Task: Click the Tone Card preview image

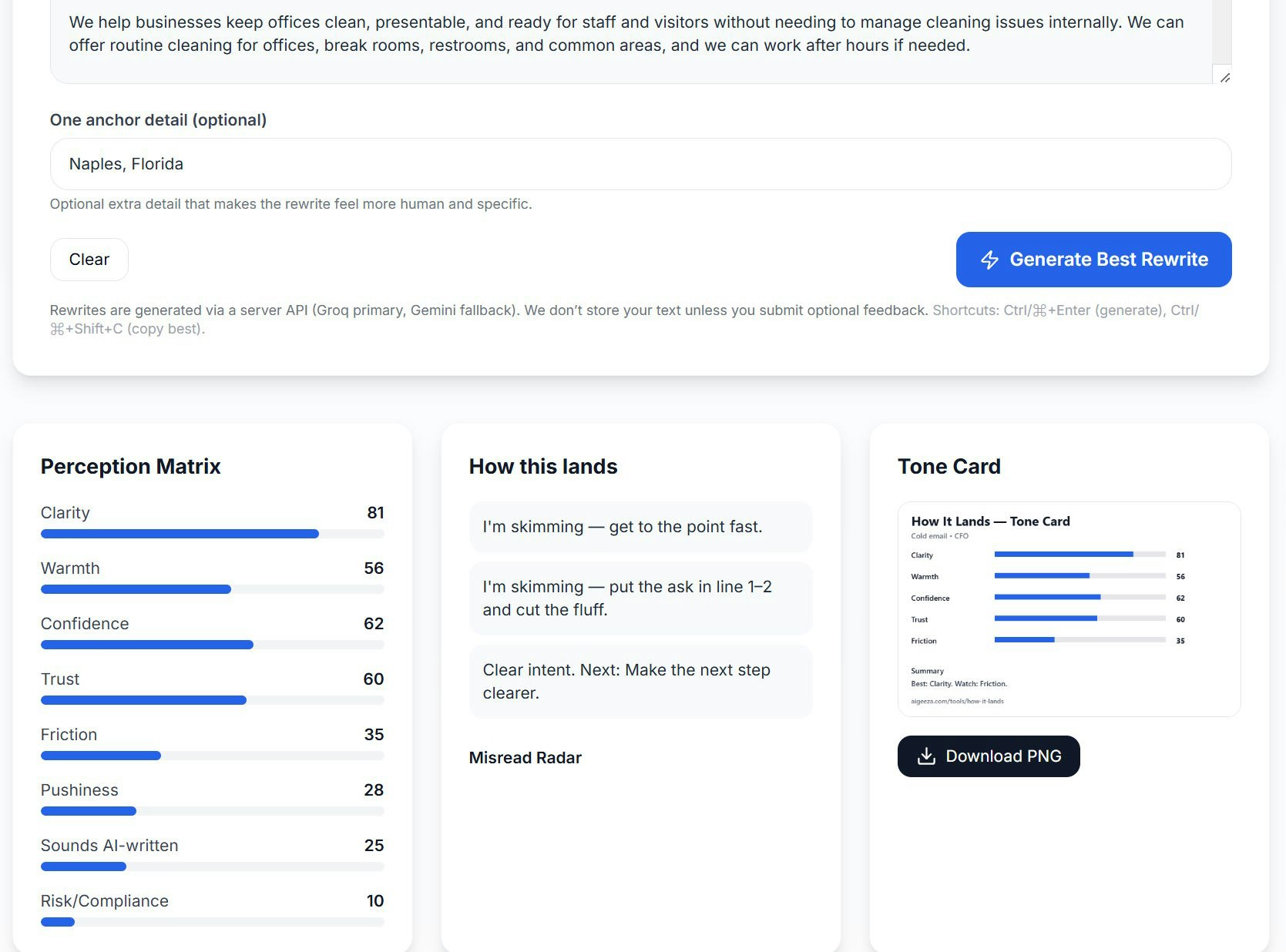Action: (x=1069, y=610)
